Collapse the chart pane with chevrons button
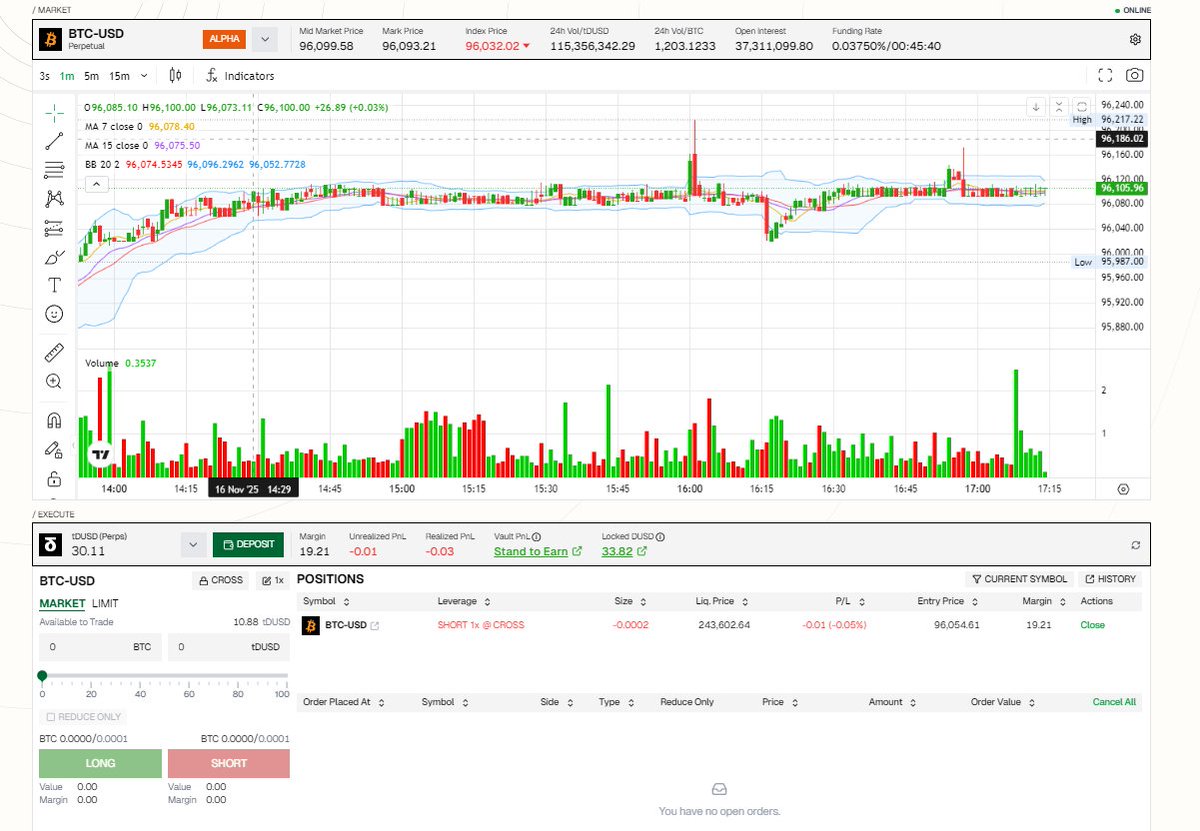This screenshot has width=1200, height=831. coord(1059,106)
